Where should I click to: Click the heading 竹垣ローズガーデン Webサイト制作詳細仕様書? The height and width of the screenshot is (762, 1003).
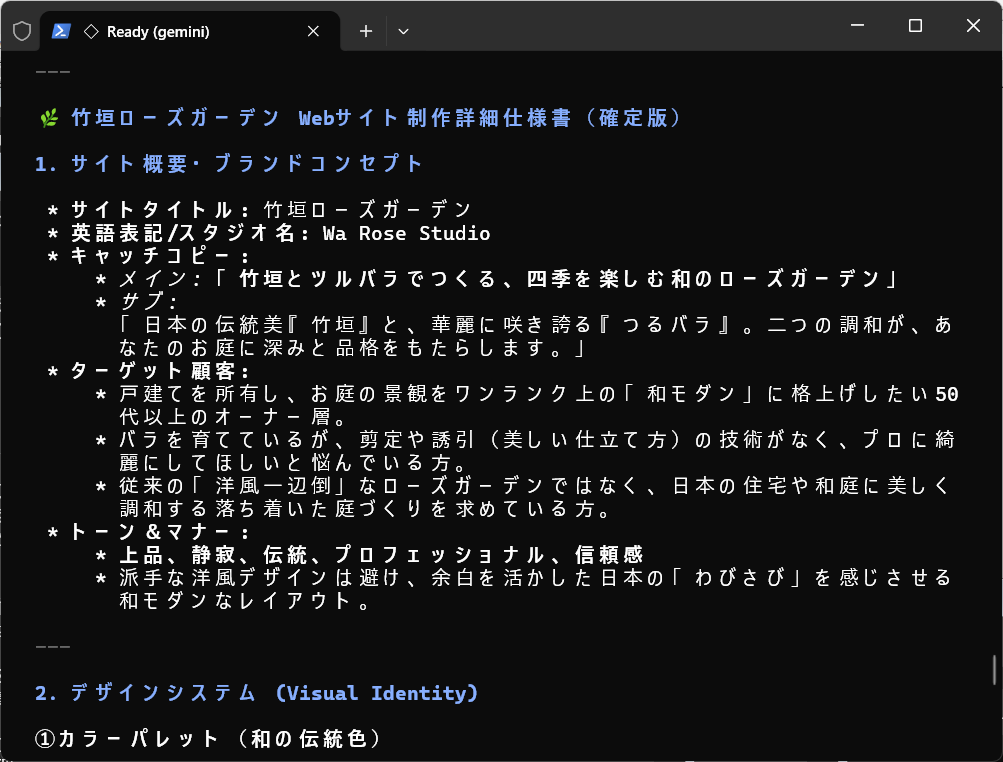(320, 118)
